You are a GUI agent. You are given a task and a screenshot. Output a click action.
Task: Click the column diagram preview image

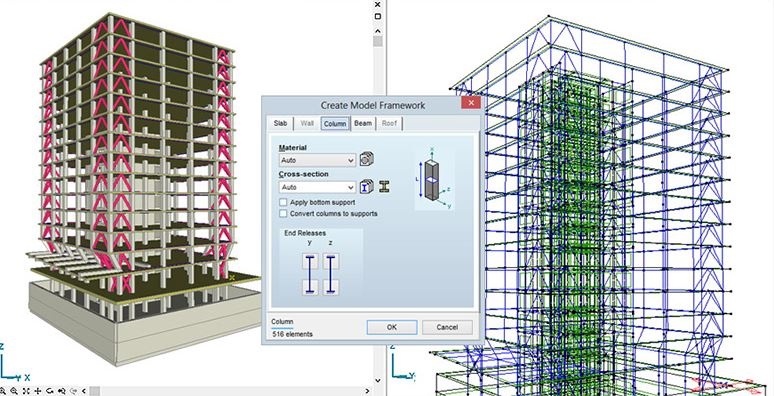(434, 178)
